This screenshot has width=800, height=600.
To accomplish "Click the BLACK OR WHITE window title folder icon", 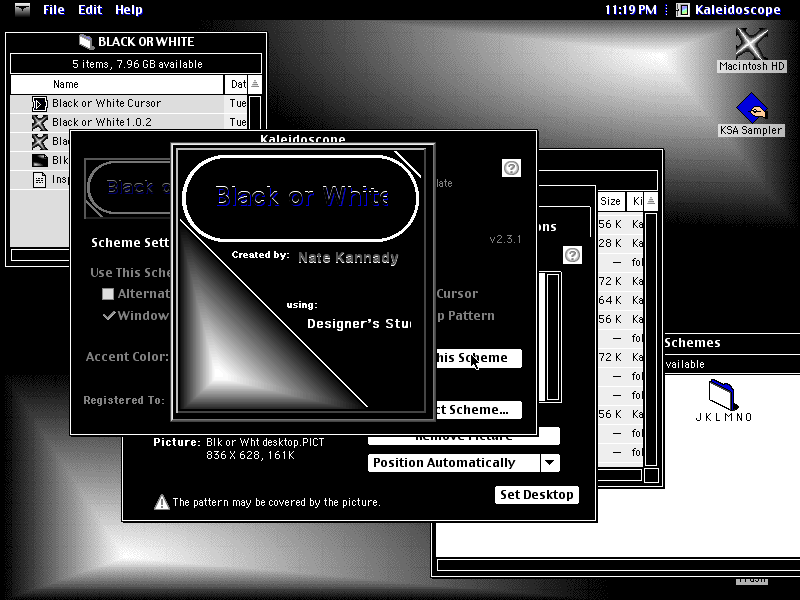I will 86,42.
